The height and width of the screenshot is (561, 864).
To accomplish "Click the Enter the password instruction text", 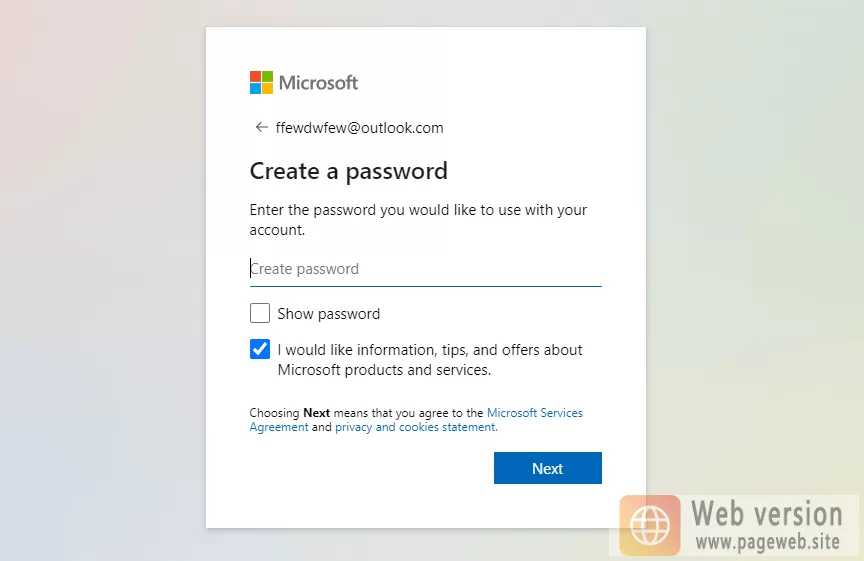I will point(418,220).
